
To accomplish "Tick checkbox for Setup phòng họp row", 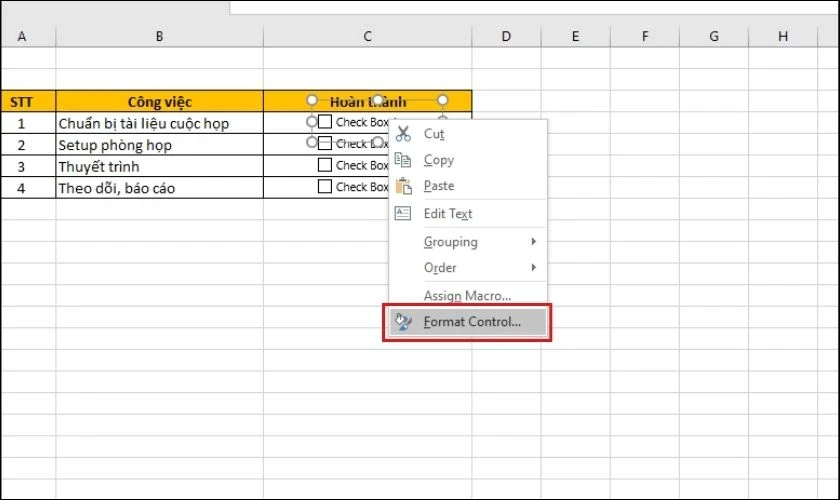I will coord(325,143).
